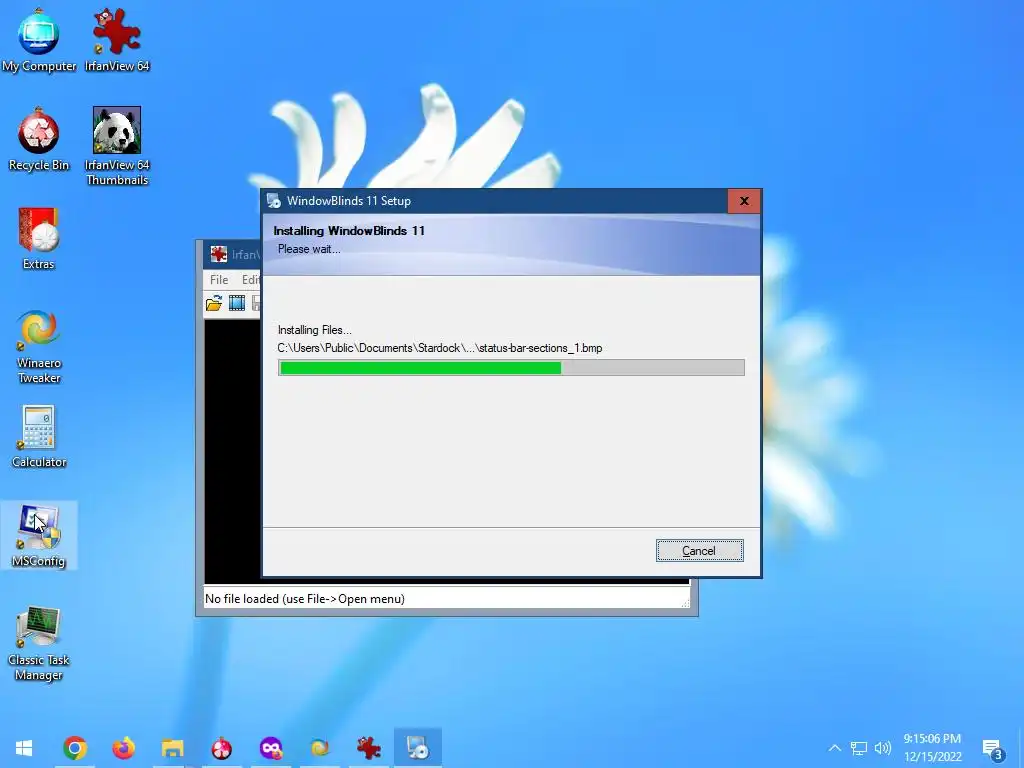
Task: Click the Installing Files label text
Action: pos(315,330)
